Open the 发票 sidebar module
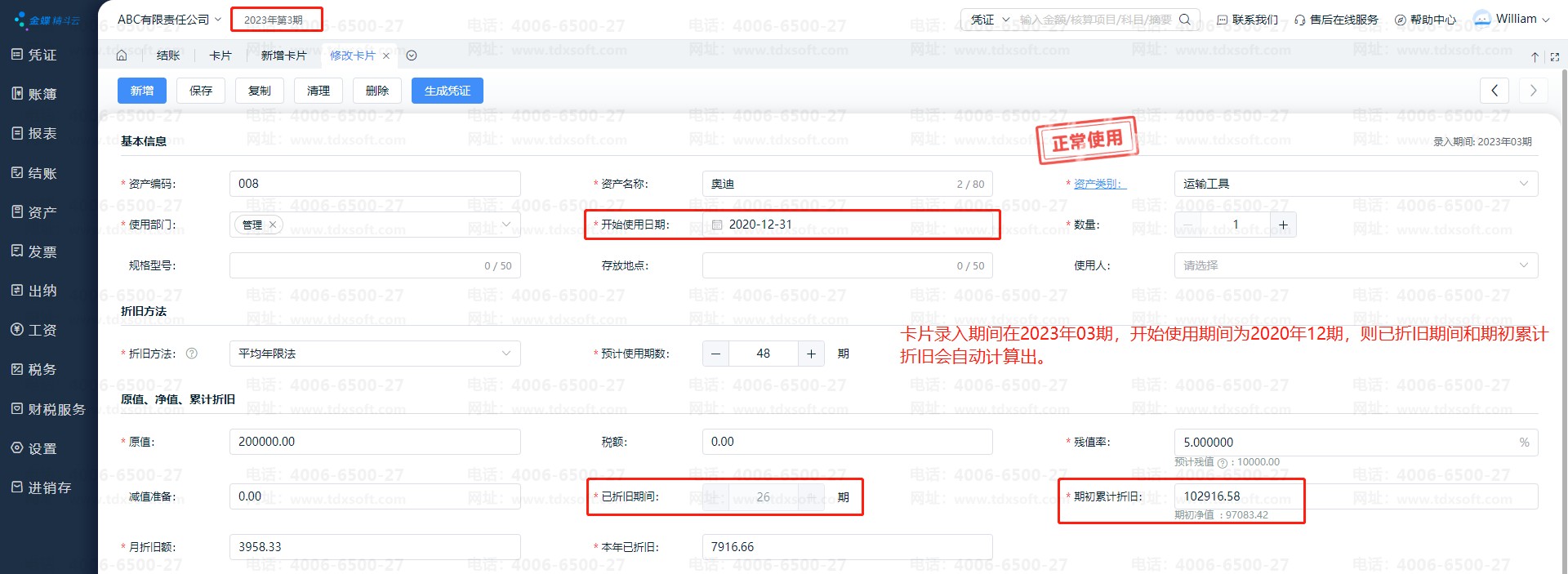The image size is (1568, 574). tap(34, 251)
